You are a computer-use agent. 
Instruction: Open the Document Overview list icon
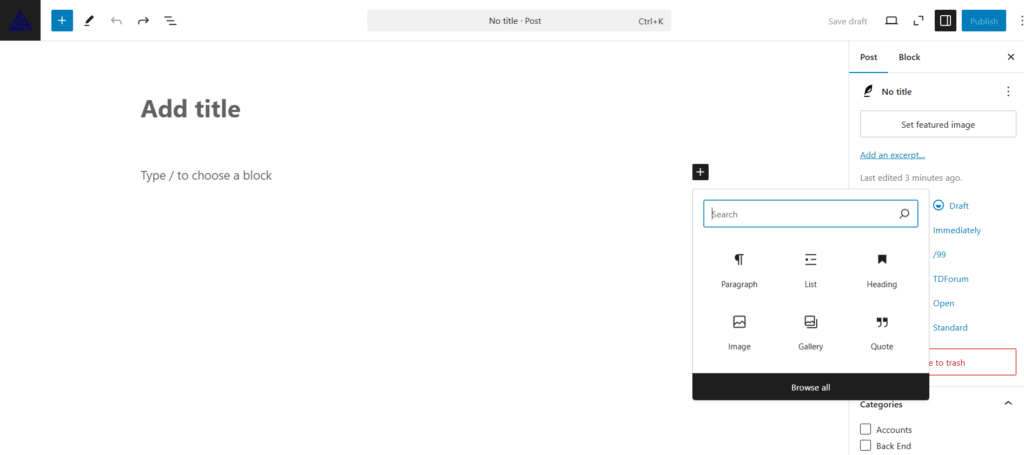(170, 20)
